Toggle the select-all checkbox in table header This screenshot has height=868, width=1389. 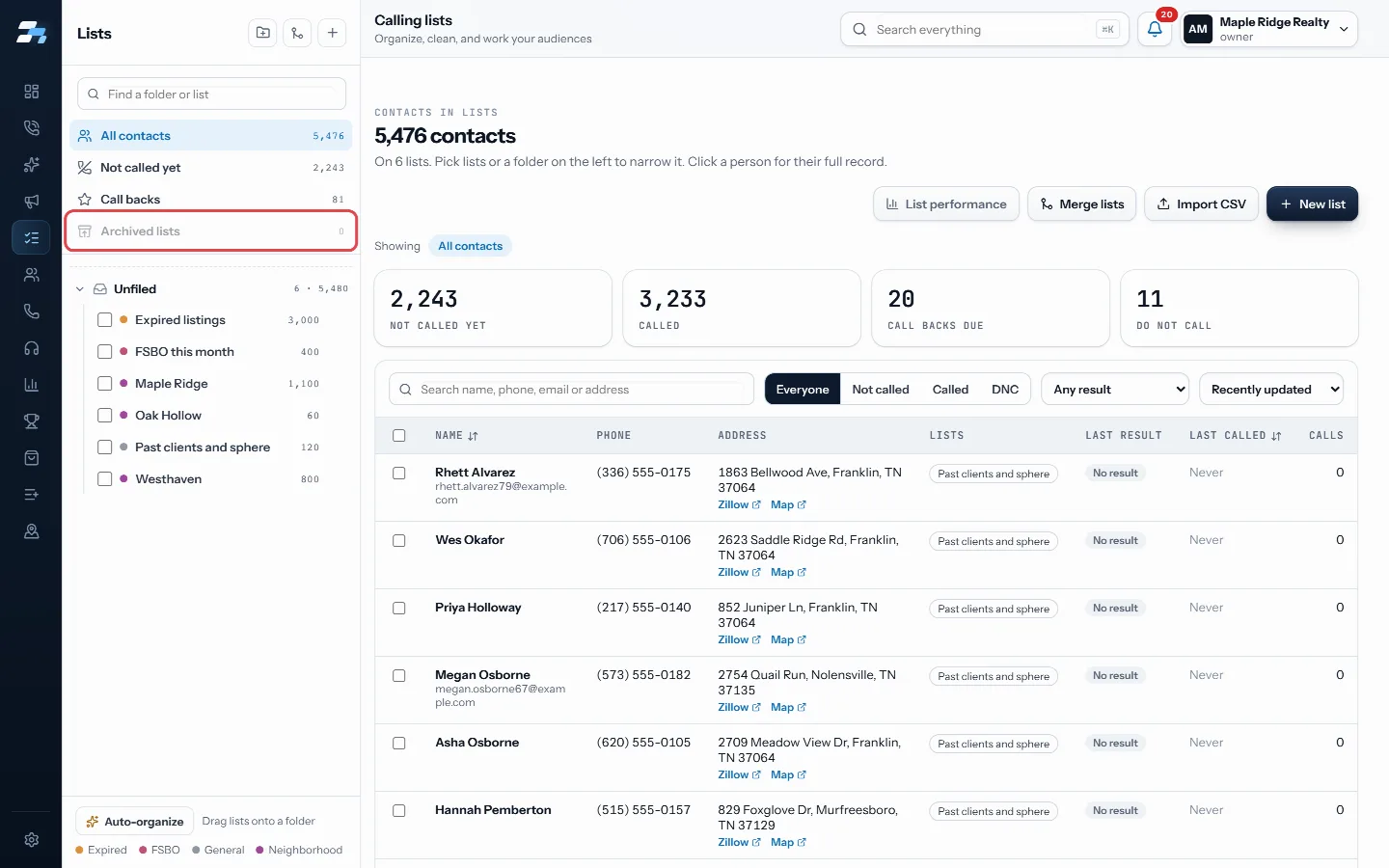[399, 436]
